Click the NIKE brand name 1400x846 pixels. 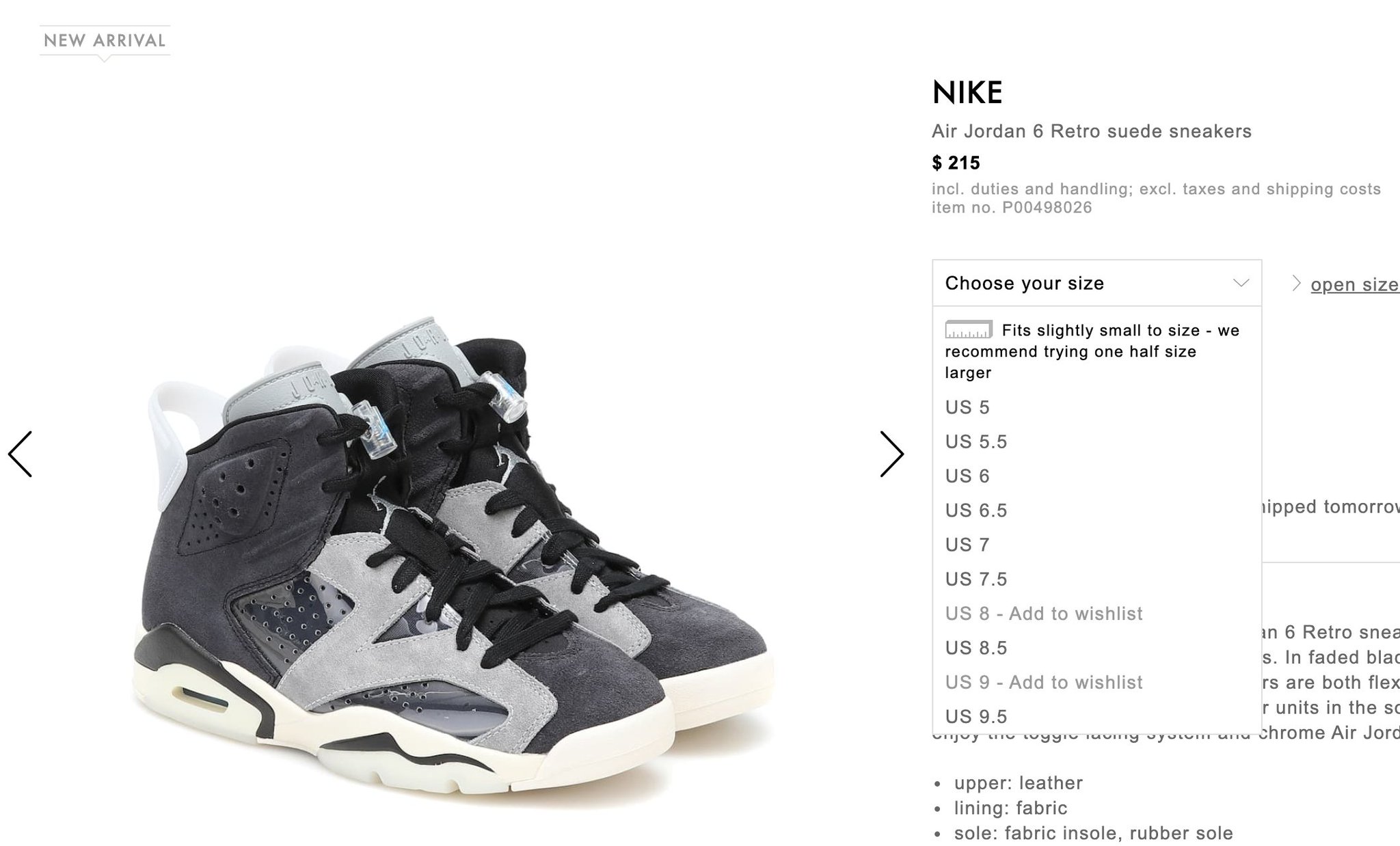coord(967,92)
